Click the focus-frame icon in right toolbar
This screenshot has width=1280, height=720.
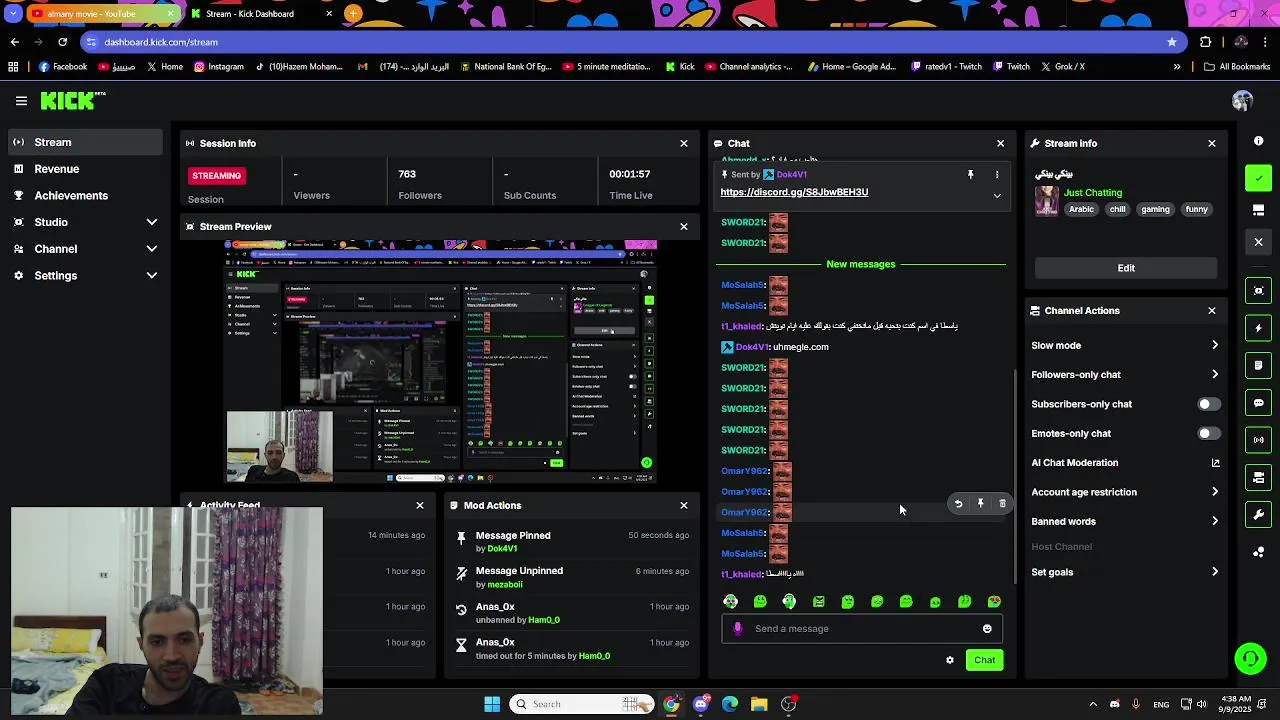[x=1258, y=291]
